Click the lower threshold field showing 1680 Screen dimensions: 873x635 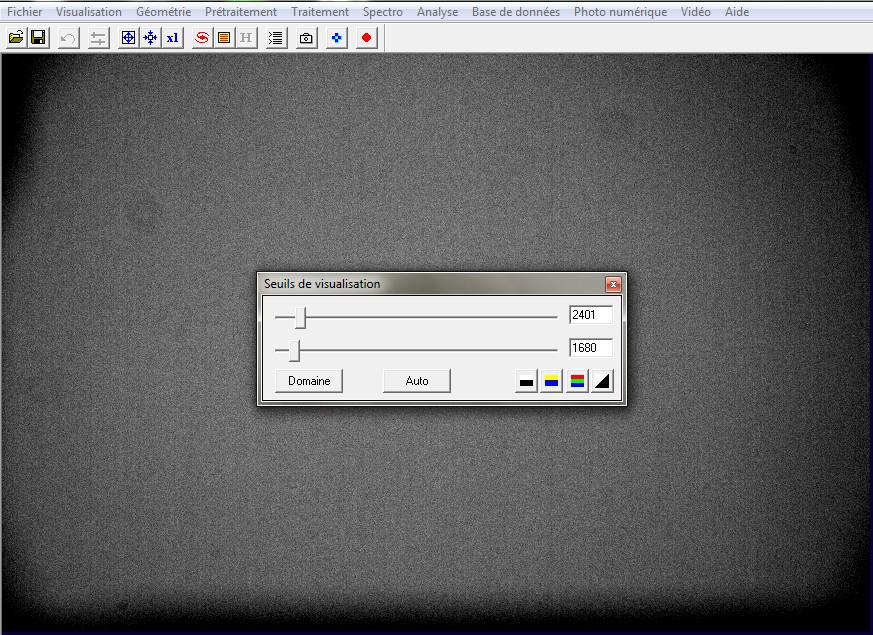coord(591,347)
